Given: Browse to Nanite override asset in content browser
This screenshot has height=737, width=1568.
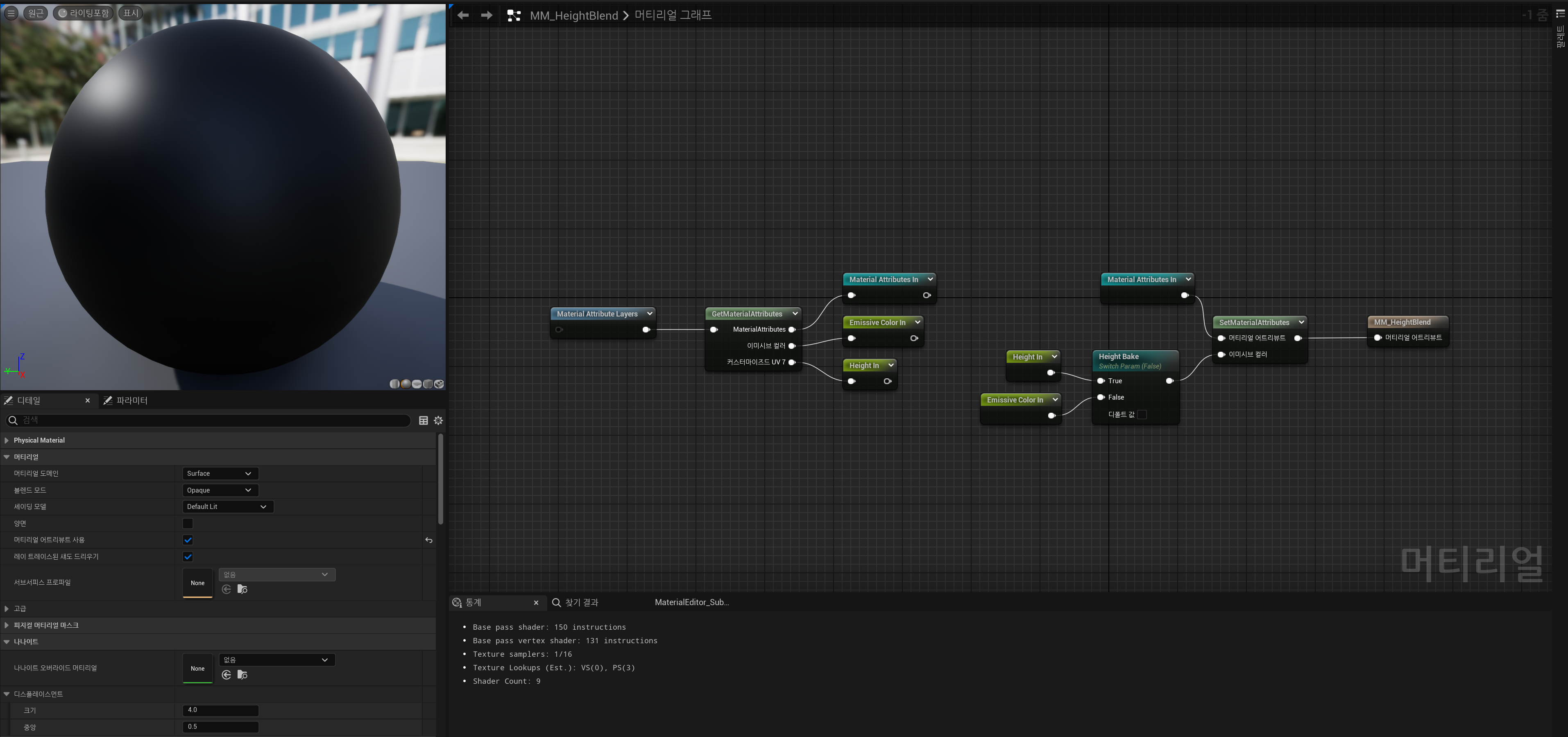Looking at the screenshot, I should point(242,674).
